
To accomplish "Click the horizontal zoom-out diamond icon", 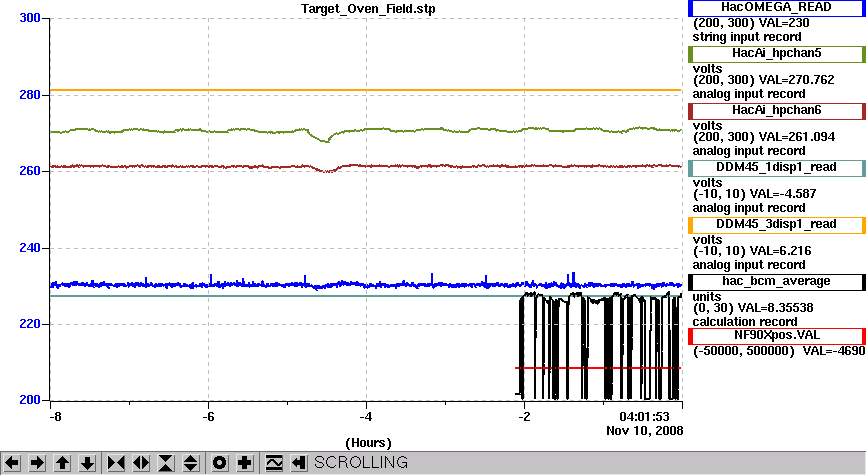I will 141,463.
